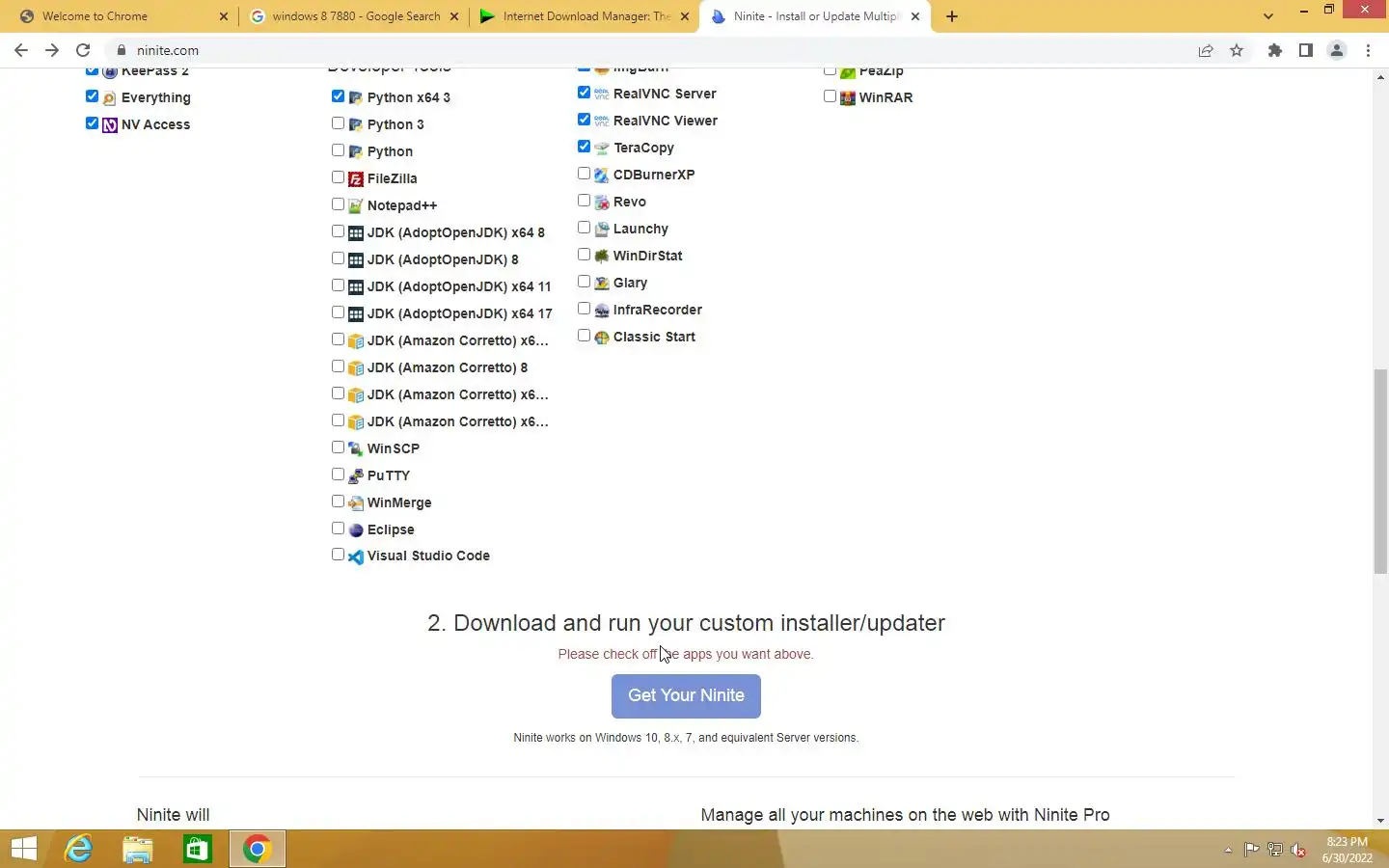The image size is (1389, 868).
Task: Toggle the Chrome side panel button
Action: click(x=1306, y=50)
